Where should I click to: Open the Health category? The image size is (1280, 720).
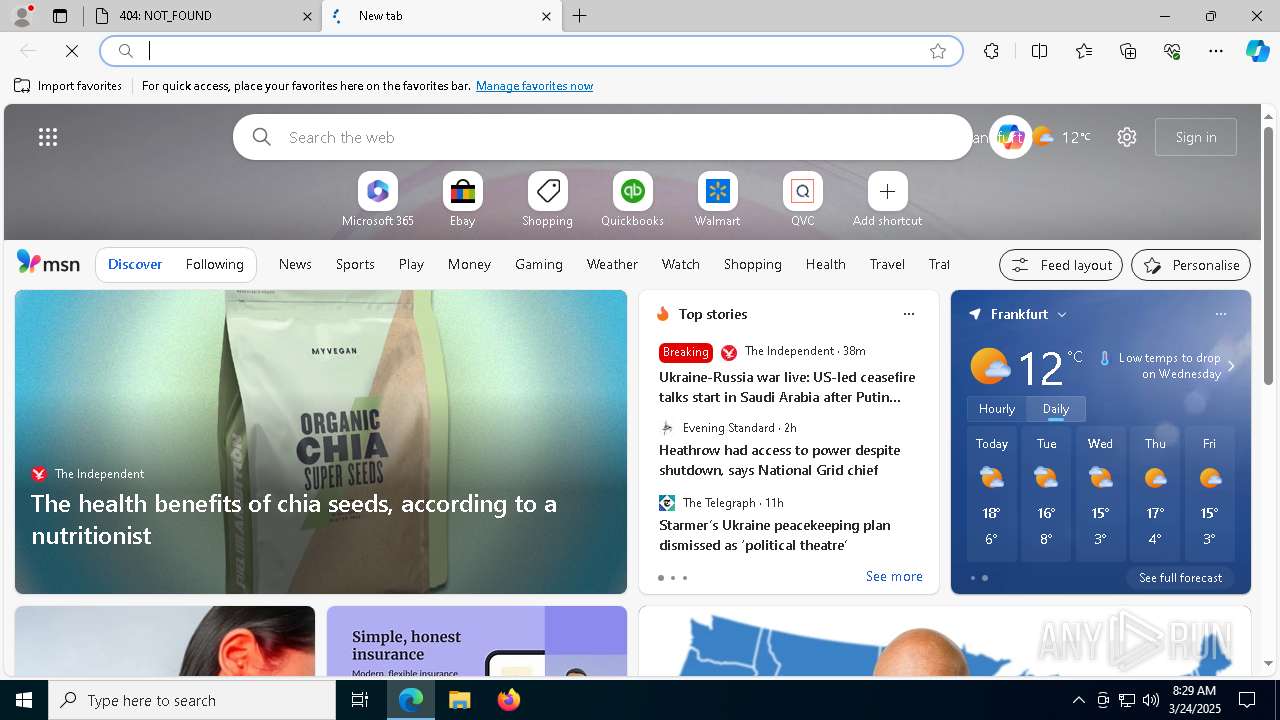[x=825, y=264]
